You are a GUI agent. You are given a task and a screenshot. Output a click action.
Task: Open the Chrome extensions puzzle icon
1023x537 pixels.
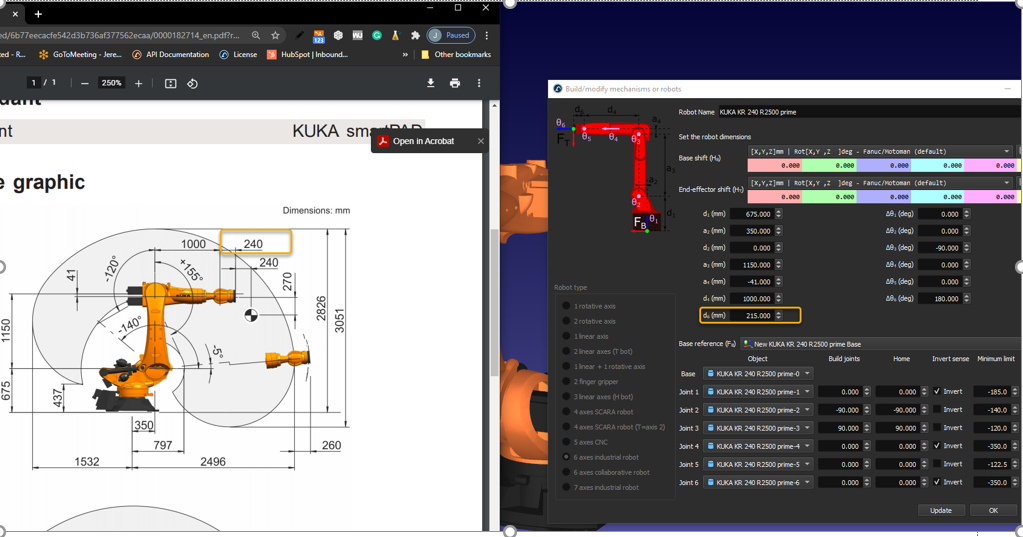point(415,35)
